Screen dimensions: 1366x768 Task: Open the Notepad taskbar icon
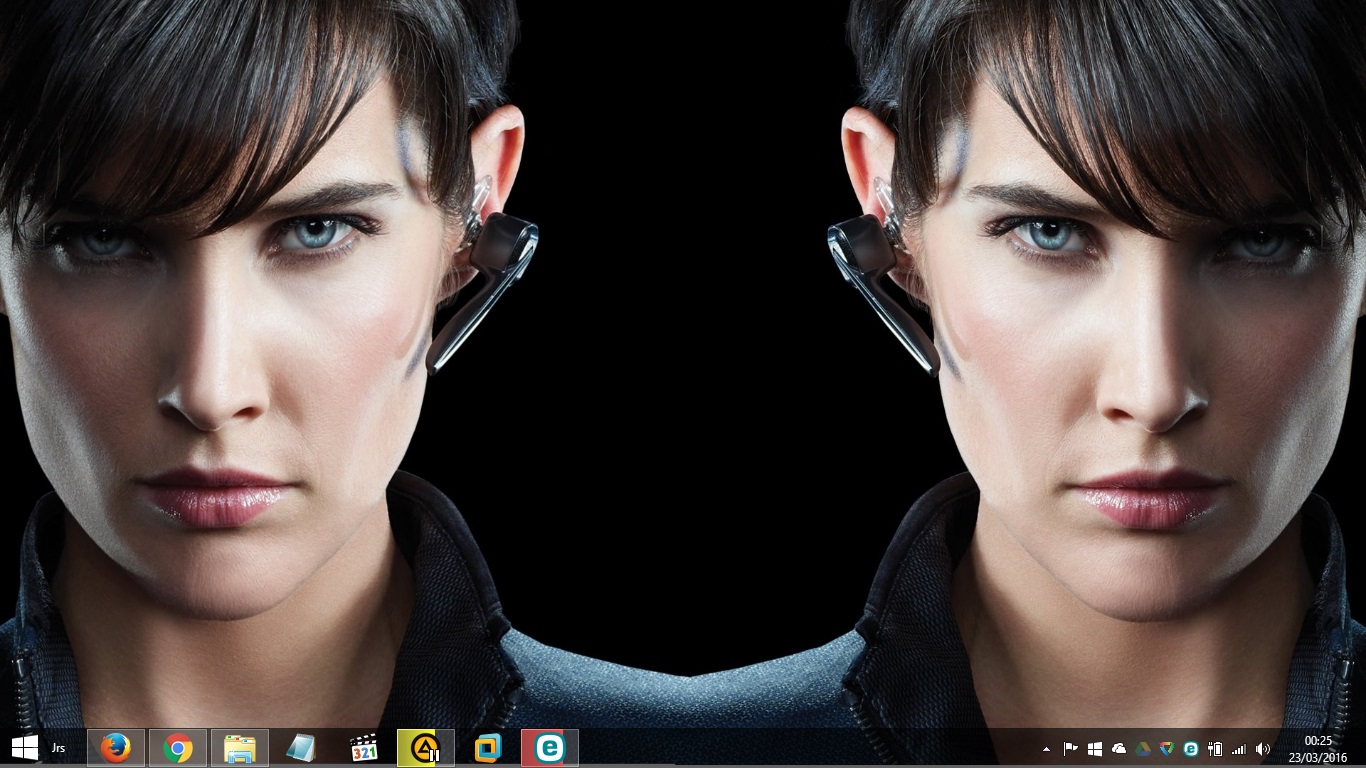302,748
